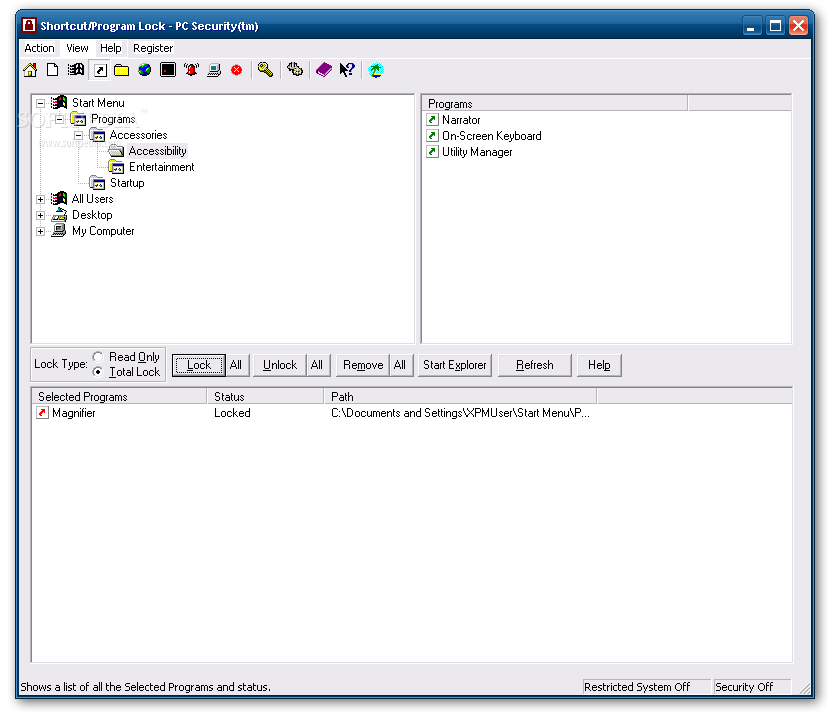
Task: Click the Status column header
Action: coord(265,396)
